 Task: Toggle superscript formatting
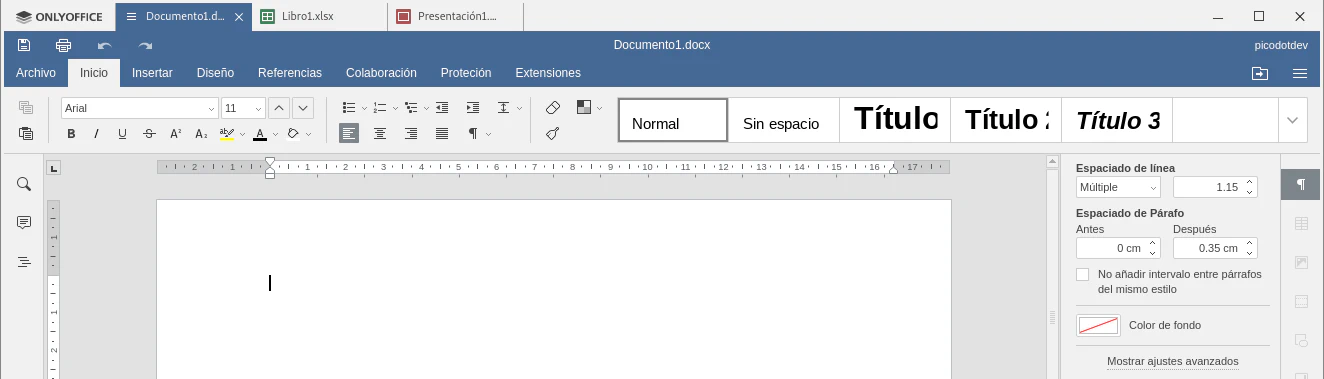pos(175,133)
